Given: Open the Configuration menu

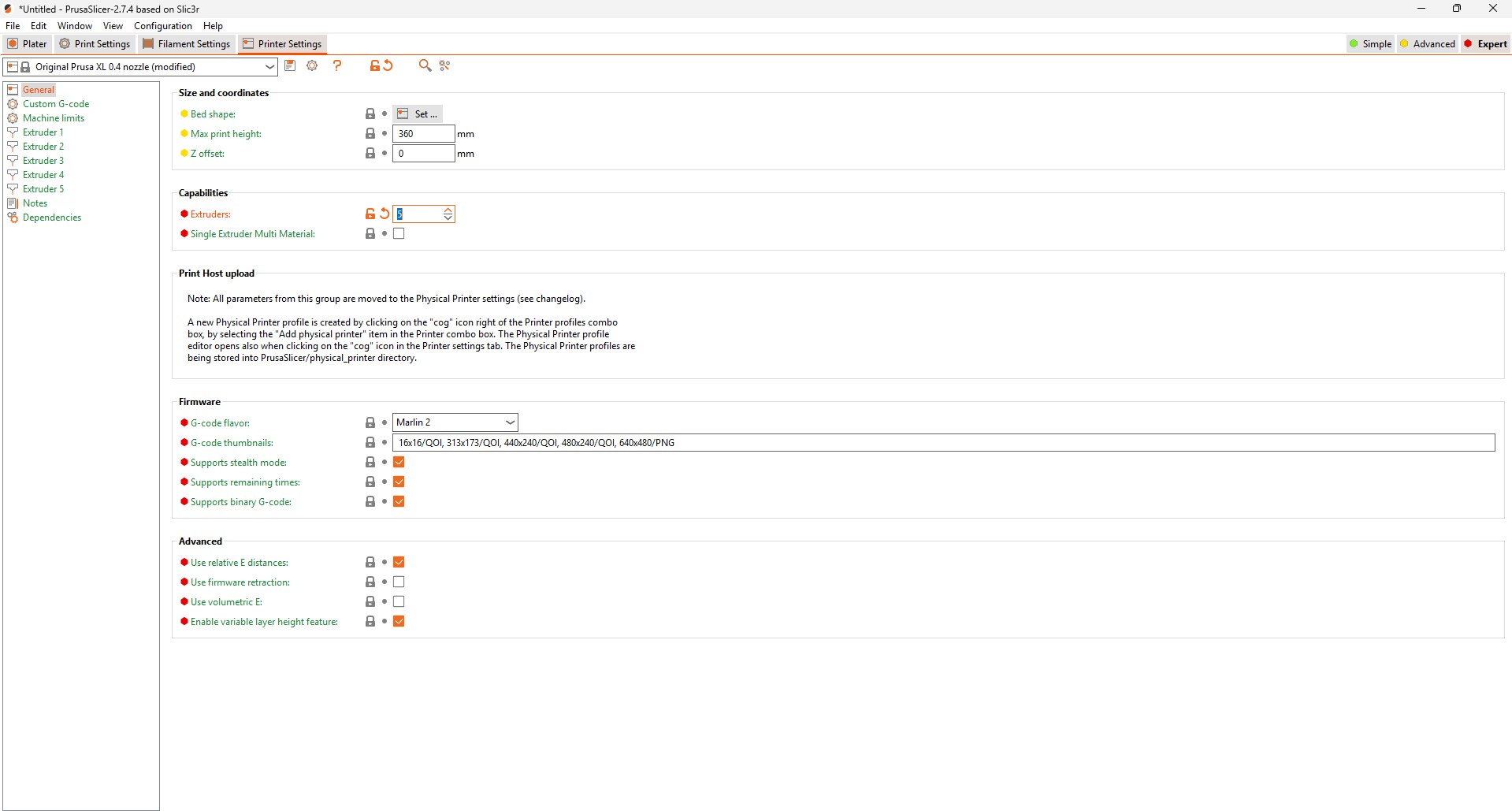Looking at the screenshot, I should [x=162, y=26].
